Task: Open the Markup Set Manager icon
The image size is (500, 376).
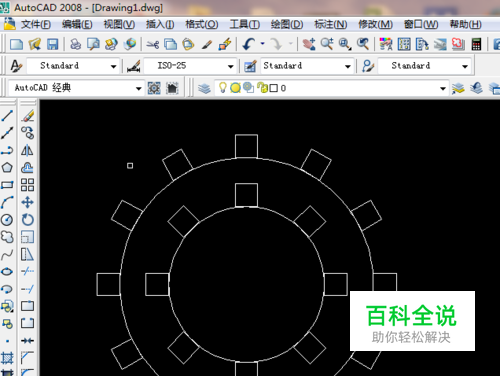Action: [458, 44]
